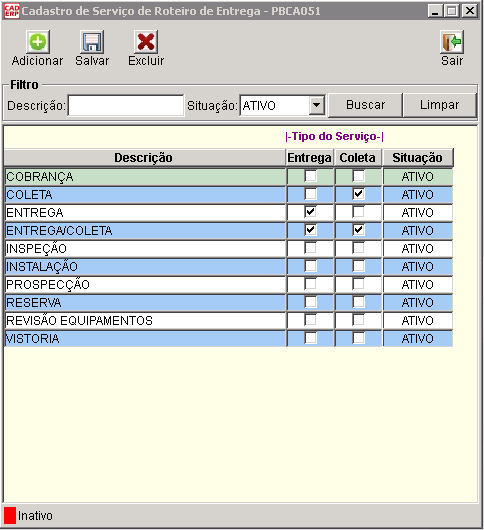Enable Coleta checkbox for PROSPECÇÃO row
Screen dimensions: 484x530
click(x=358, y=284)
